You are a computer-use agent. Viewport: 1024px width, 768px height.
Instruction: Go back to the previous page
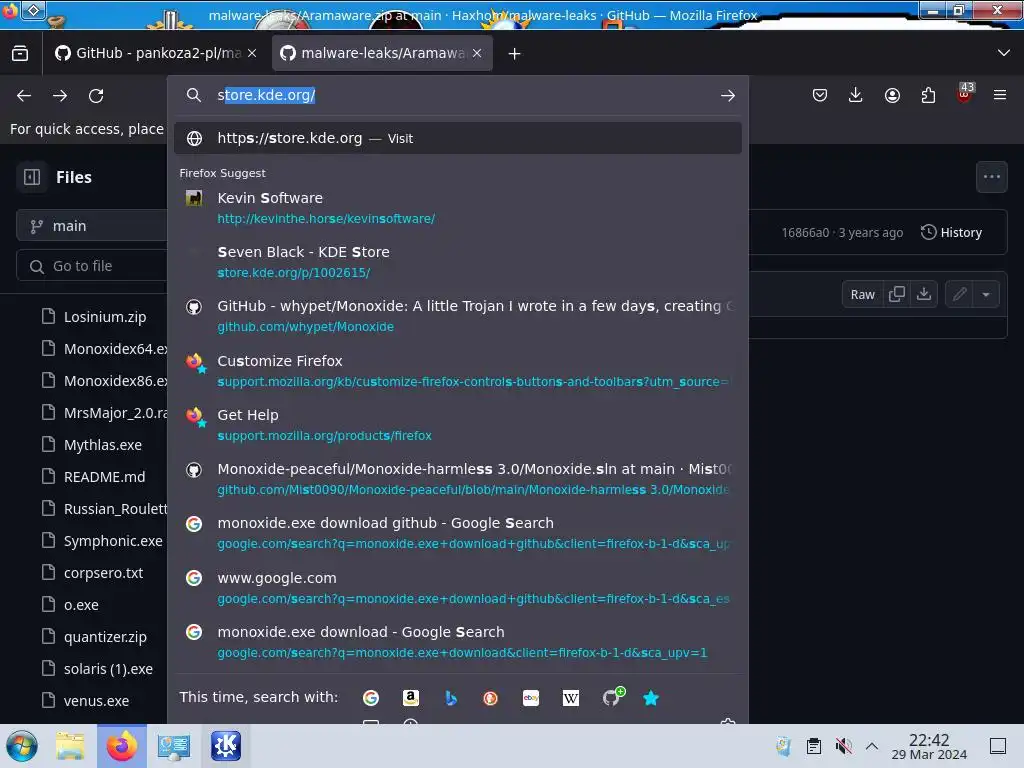[x=24, y=95]
